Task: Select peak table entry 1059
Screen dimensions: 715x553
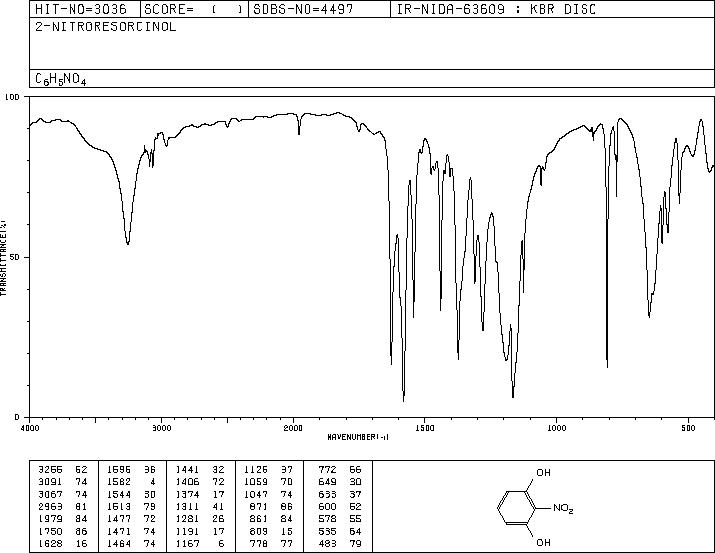Action: pyautogui.click(x=256, y=482)
